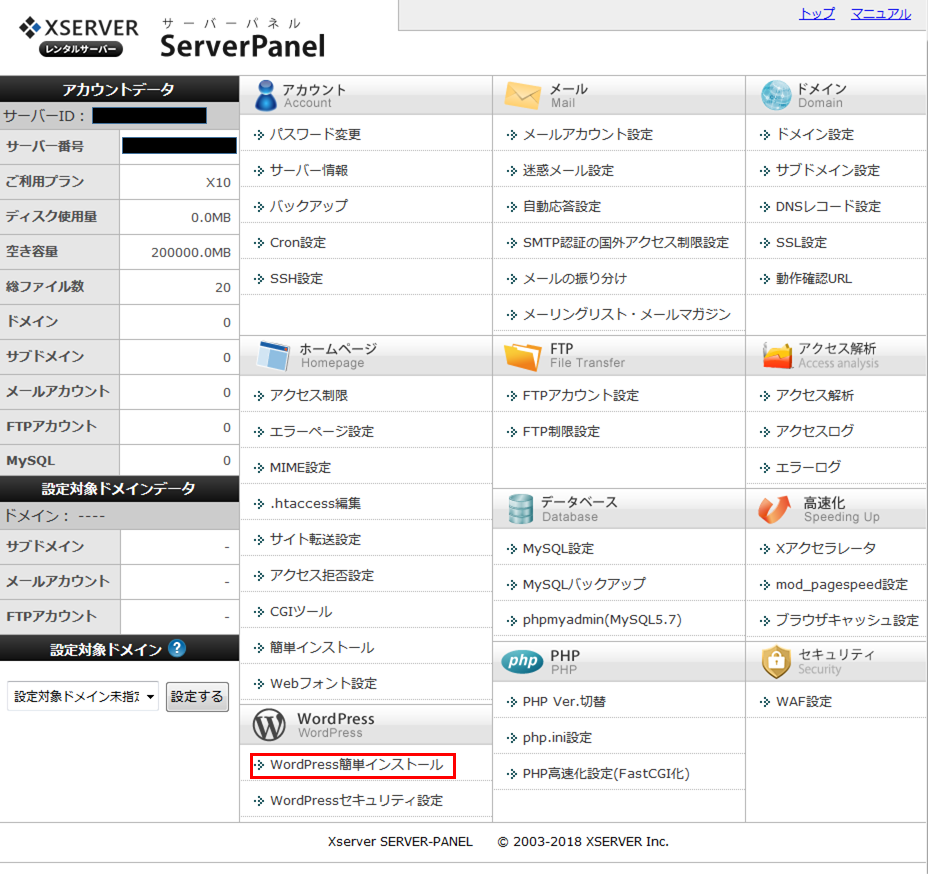Screen dimensions: 928x874
Task: Open DNSレコード設定
Action: 828,206
